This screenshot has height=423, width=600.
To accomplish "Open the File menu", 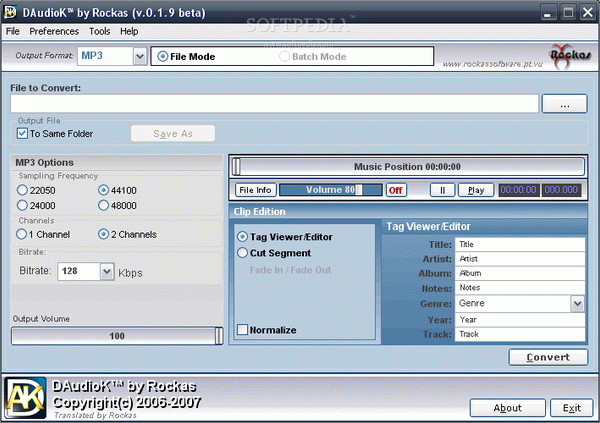I will (x=13, y=31).
